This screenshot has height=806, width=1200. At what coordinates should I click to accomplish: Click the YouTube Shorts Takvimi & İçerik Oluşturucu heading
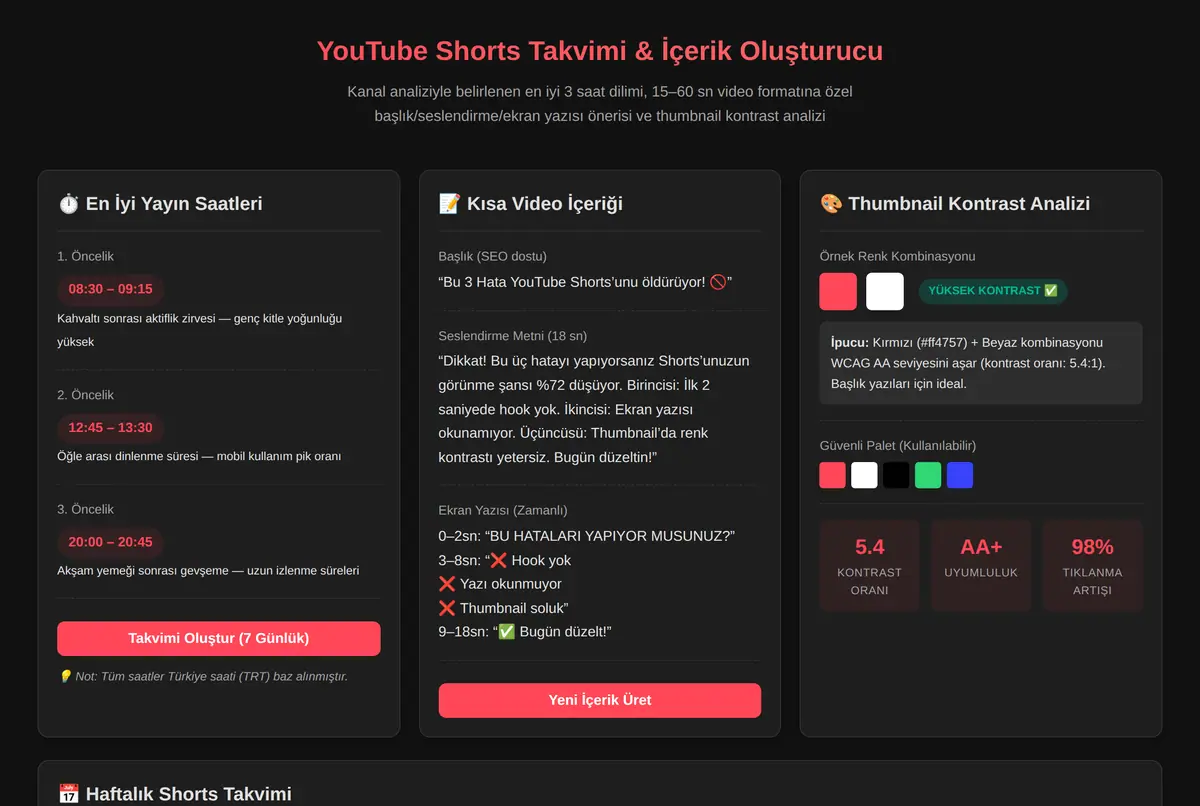coord(600,51)
